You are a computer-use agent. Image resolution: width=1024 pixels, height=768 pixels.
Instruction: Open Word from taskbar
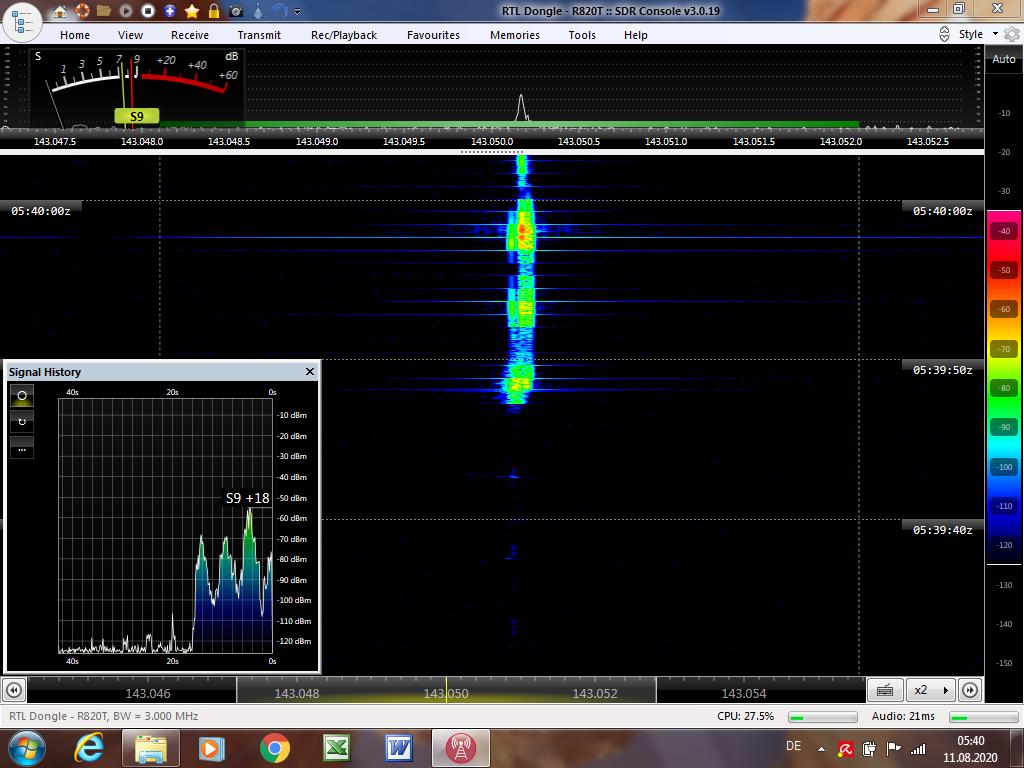coord(399,748)
